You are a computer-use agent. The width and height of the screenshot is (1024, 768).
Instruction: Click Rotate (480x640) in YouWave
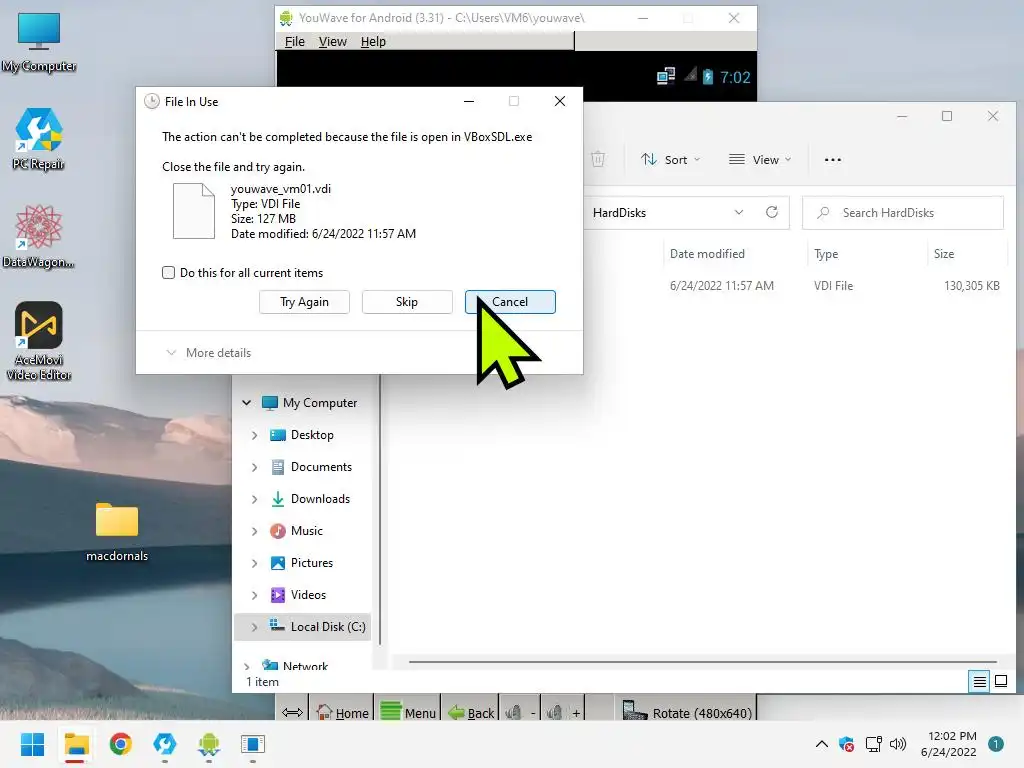[687, 712]
